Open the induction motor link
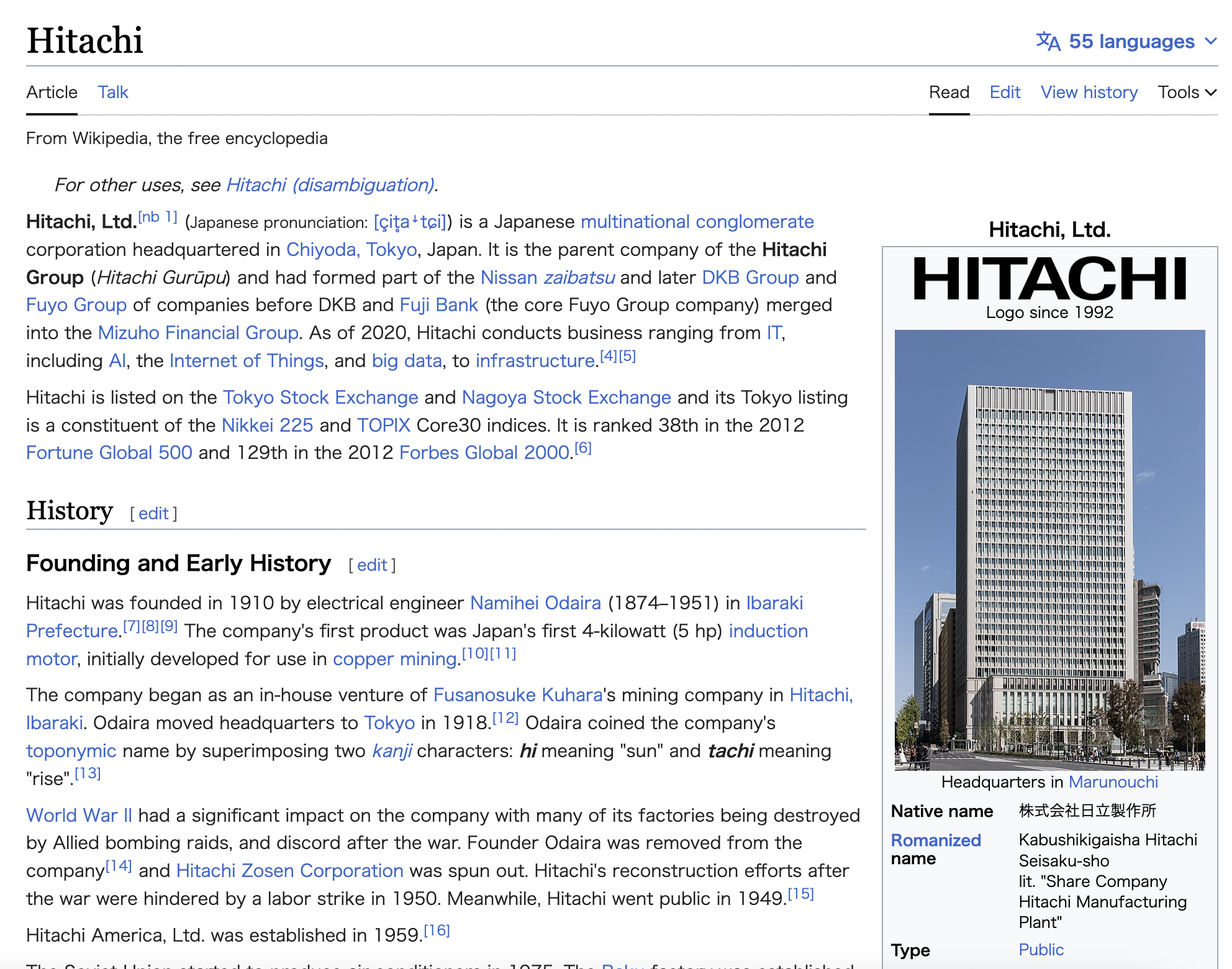The width and height of the screenshot is (1232, 969). click(768, 631)
